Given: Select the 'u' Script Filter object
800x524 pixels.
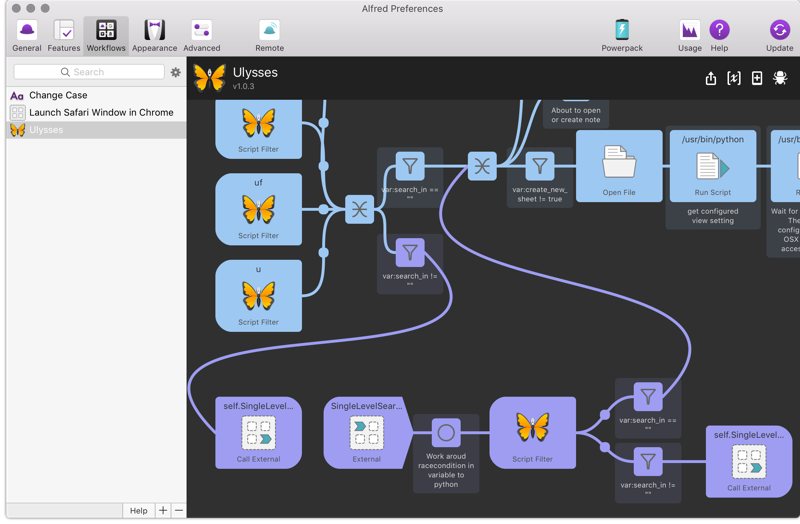Looking at the screenshot, I should [258, 296].
